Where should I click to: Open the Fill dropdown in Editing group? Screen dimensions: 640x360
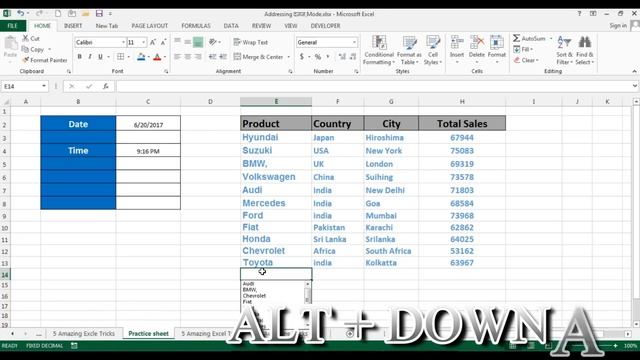coord(523,49)
